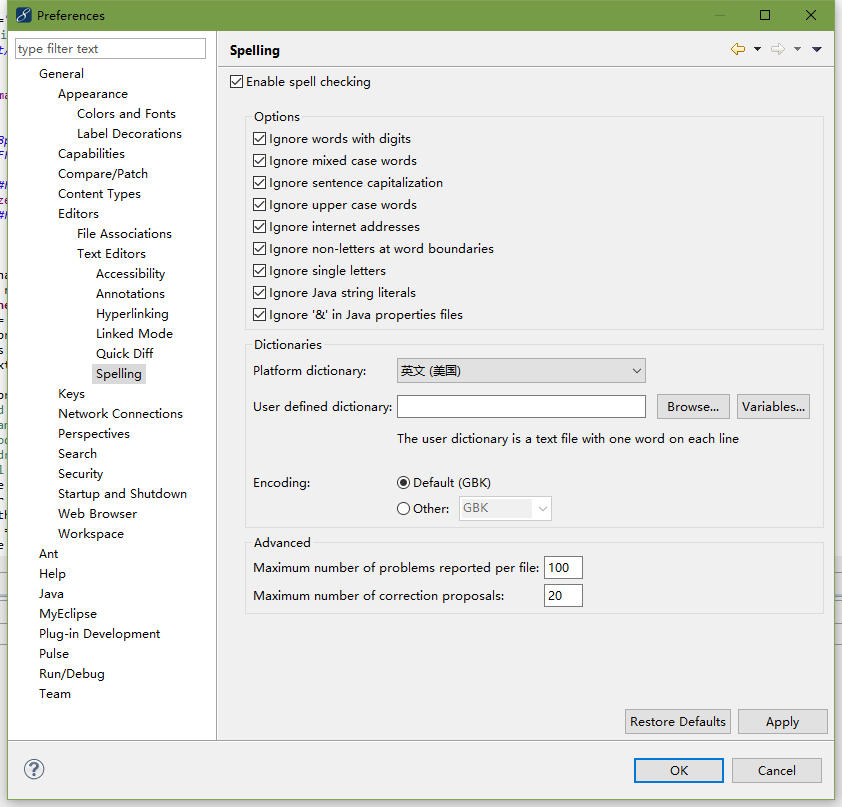Open Perspectives preferences

tap(94, 433)
